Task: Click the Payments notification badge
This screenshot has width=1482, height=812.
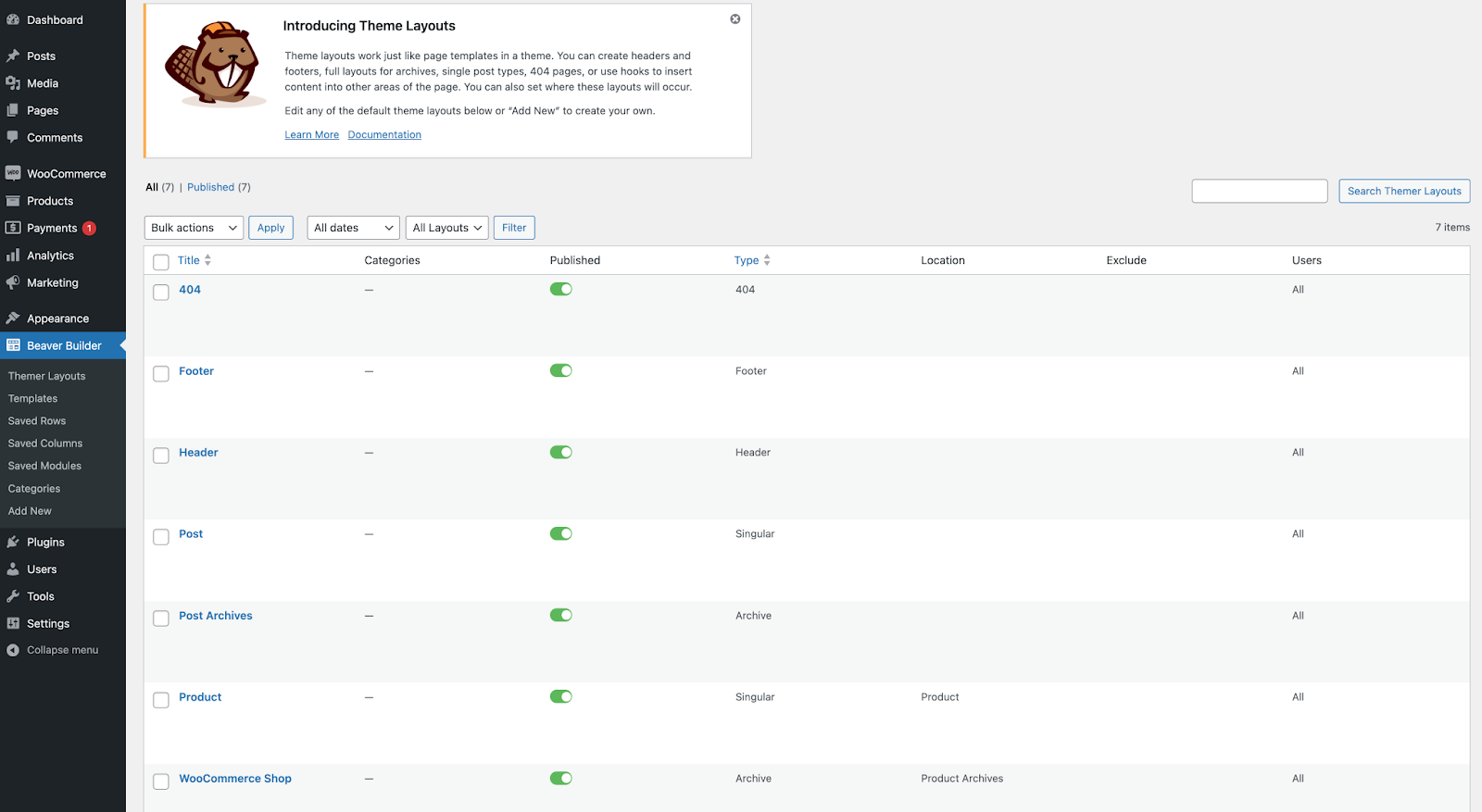Action: 89,228
